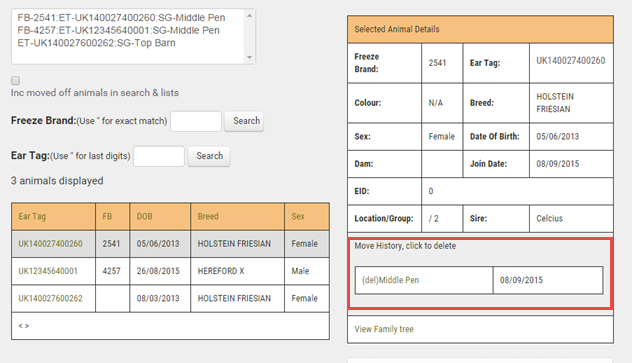
Task: Click Join Date value 08/09/2015
Action: [557, 164]
